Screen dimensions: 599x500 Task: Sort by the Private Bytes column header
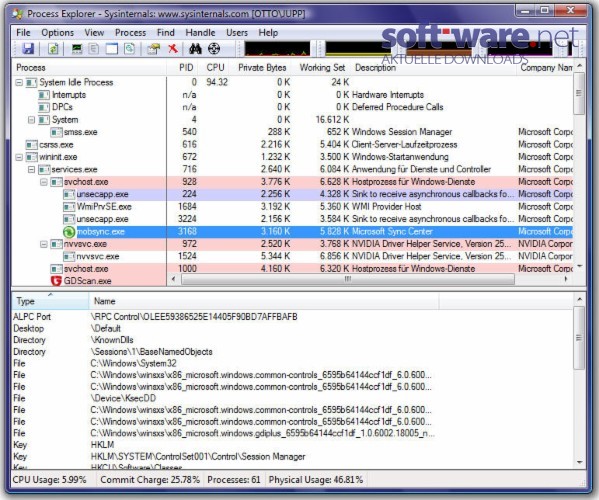pyautogui.click(x=262, y=68)
